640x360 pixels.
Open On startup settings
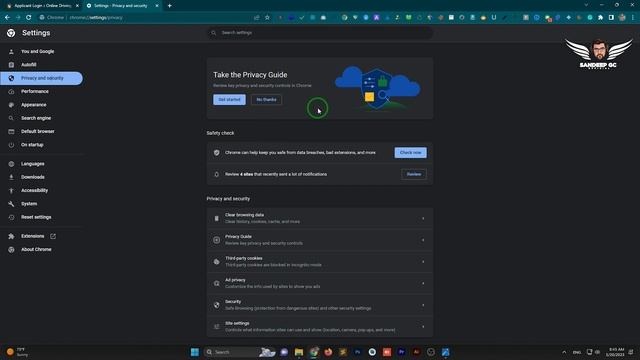click(32, 145)
